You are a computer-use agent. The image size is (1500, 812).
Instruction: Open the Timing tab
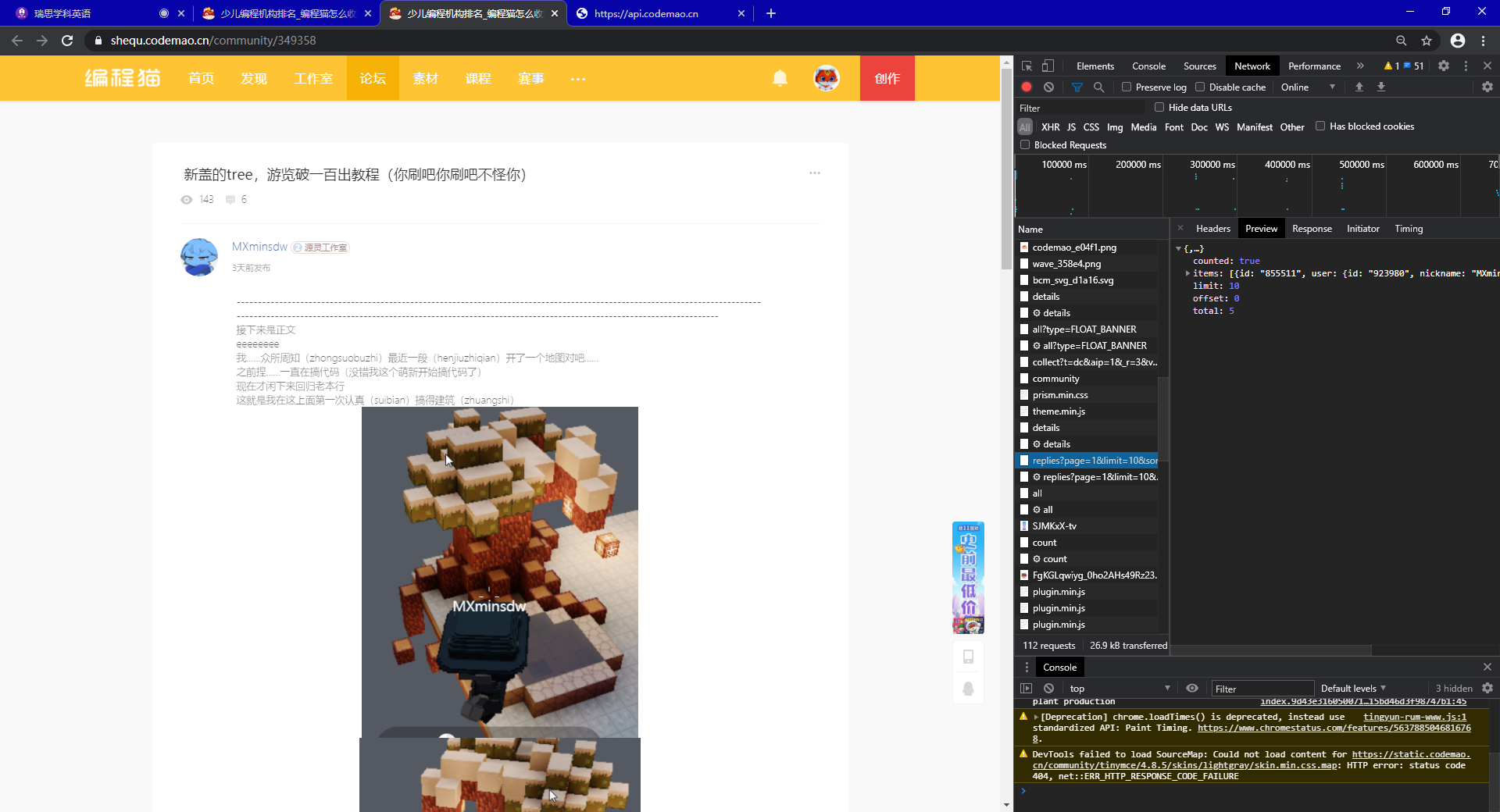pyautogui.click(x=1409, y=229)
